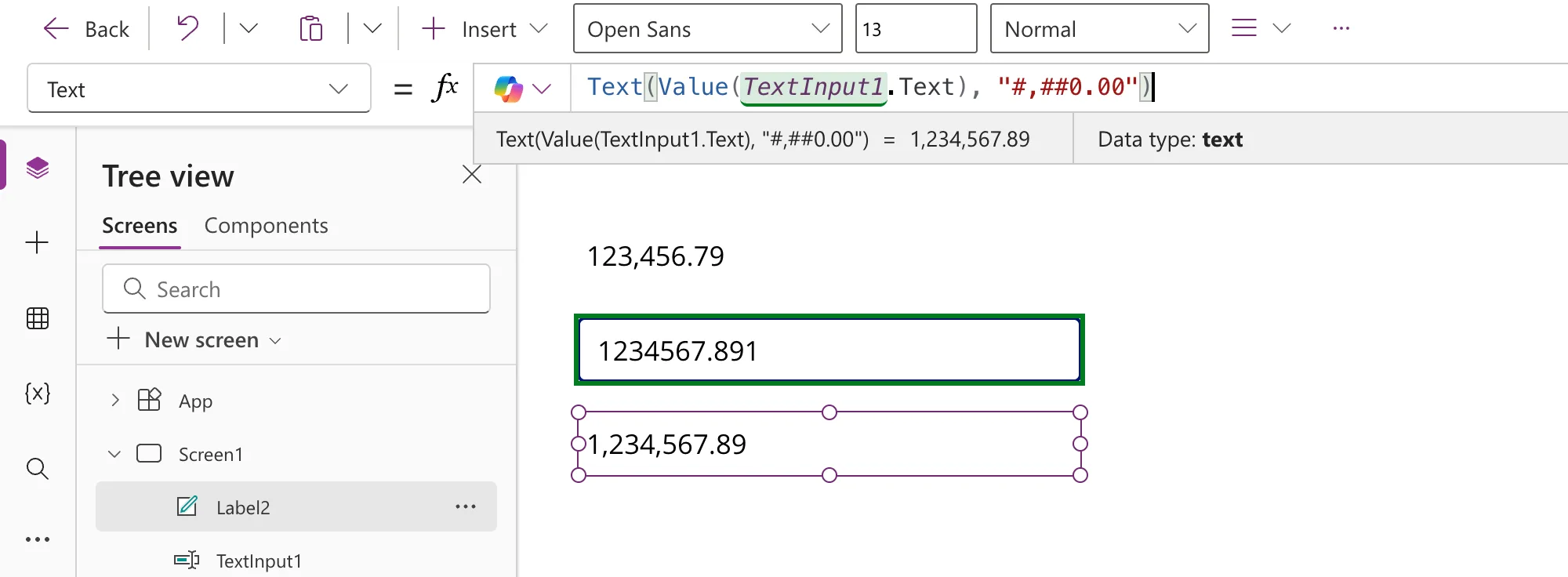Open the Label2 more options ellipsis
The width and height of the screenshot is (1568, 577).
pyautogui.click(x=466, y=507)
